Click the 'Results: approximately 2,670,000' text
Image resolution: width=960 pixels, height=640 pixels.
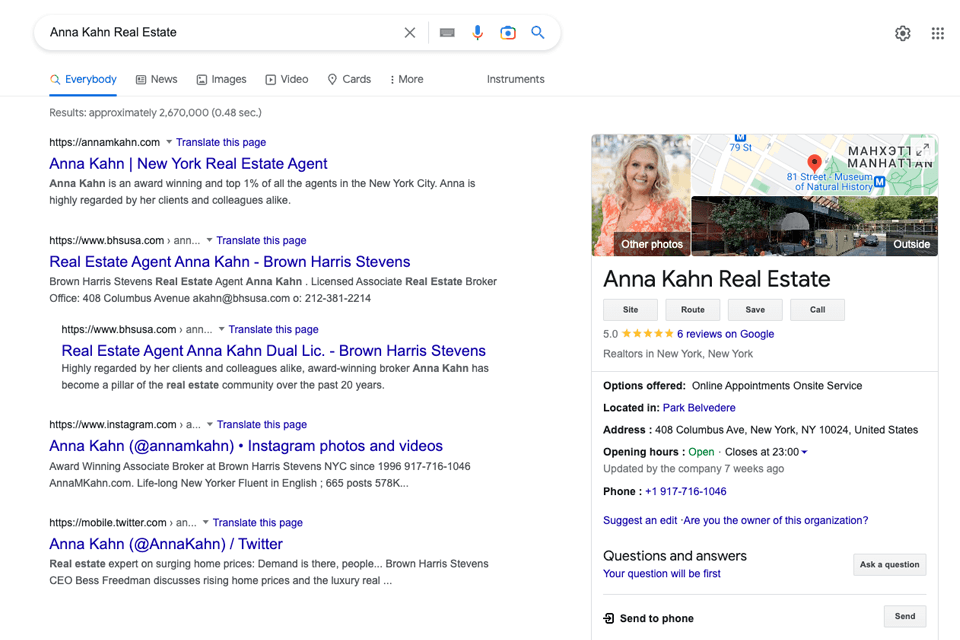(x=156, y=113)
